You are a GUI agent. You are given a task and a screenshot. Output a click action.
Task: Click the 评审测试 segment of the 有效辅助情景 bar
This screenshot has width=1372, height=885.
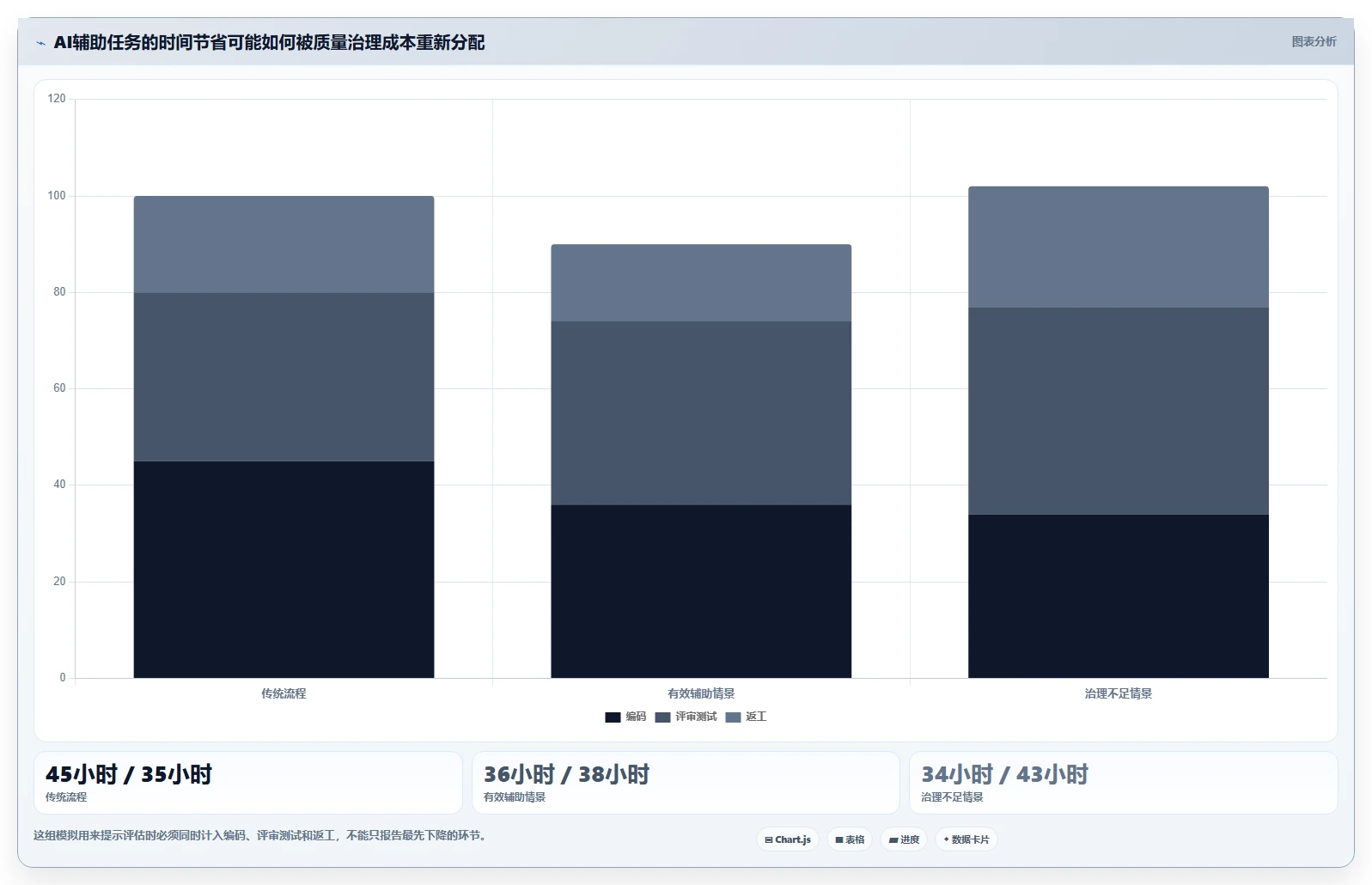pos(701,413)
